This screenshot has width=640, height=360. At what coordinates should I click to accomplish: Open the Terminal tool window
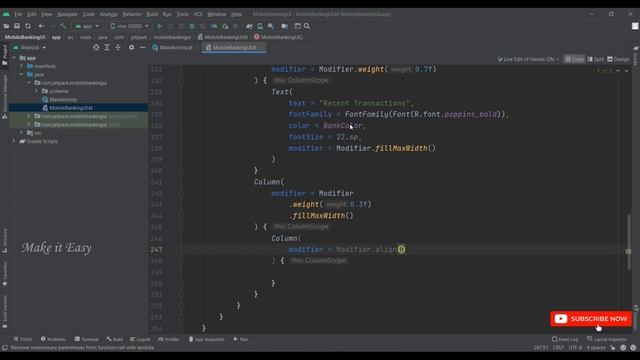point(87,339)
